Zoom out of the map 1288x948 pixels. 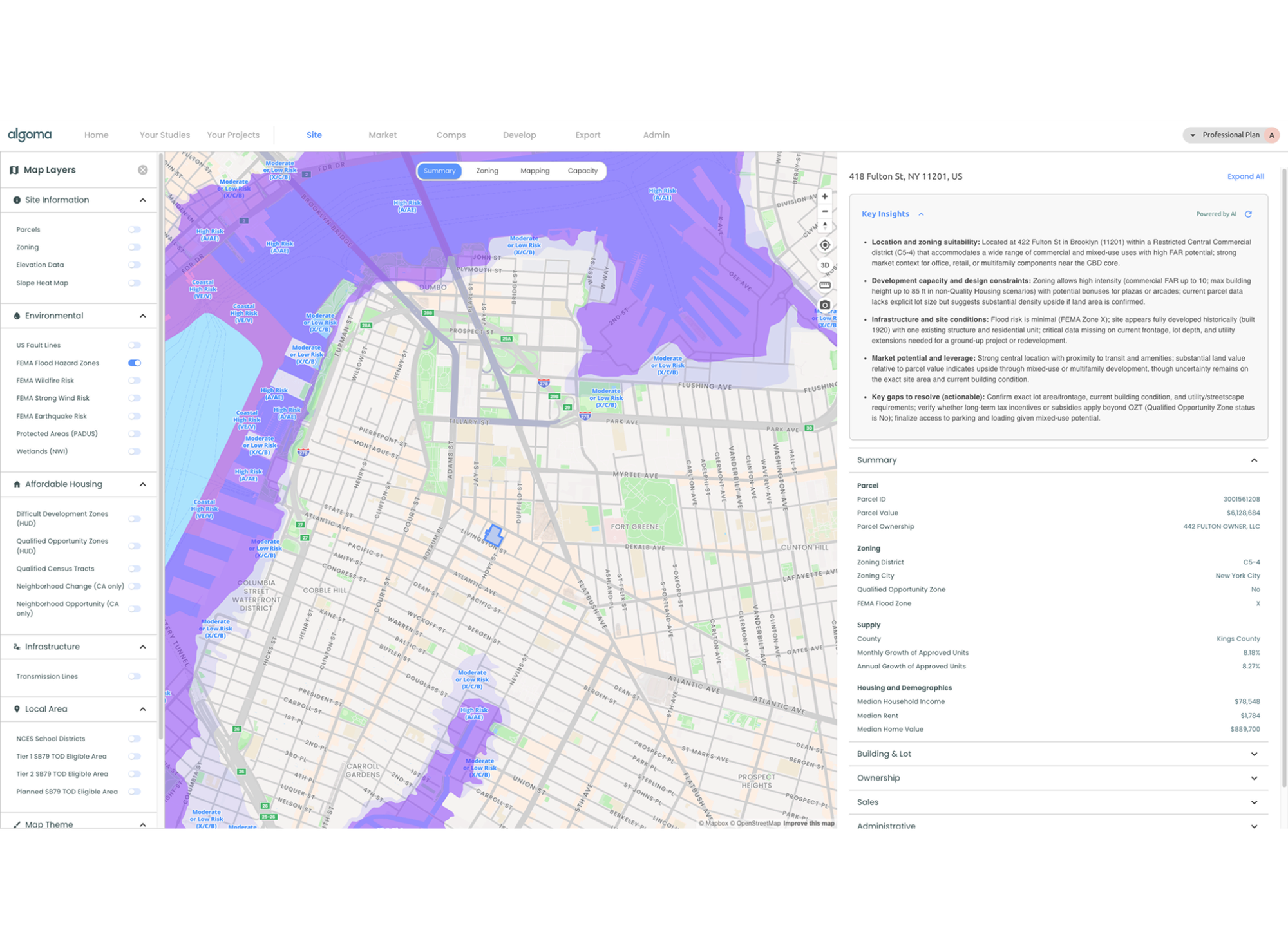click(824, 211)
